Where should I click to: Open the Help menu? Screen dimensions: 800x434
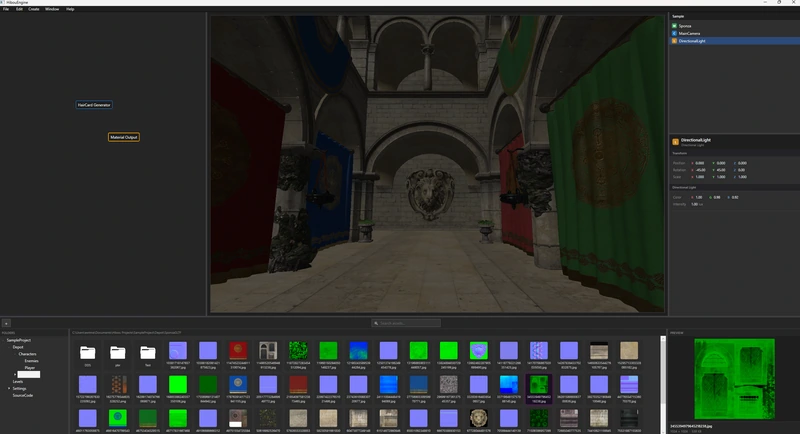coord(70,9)
